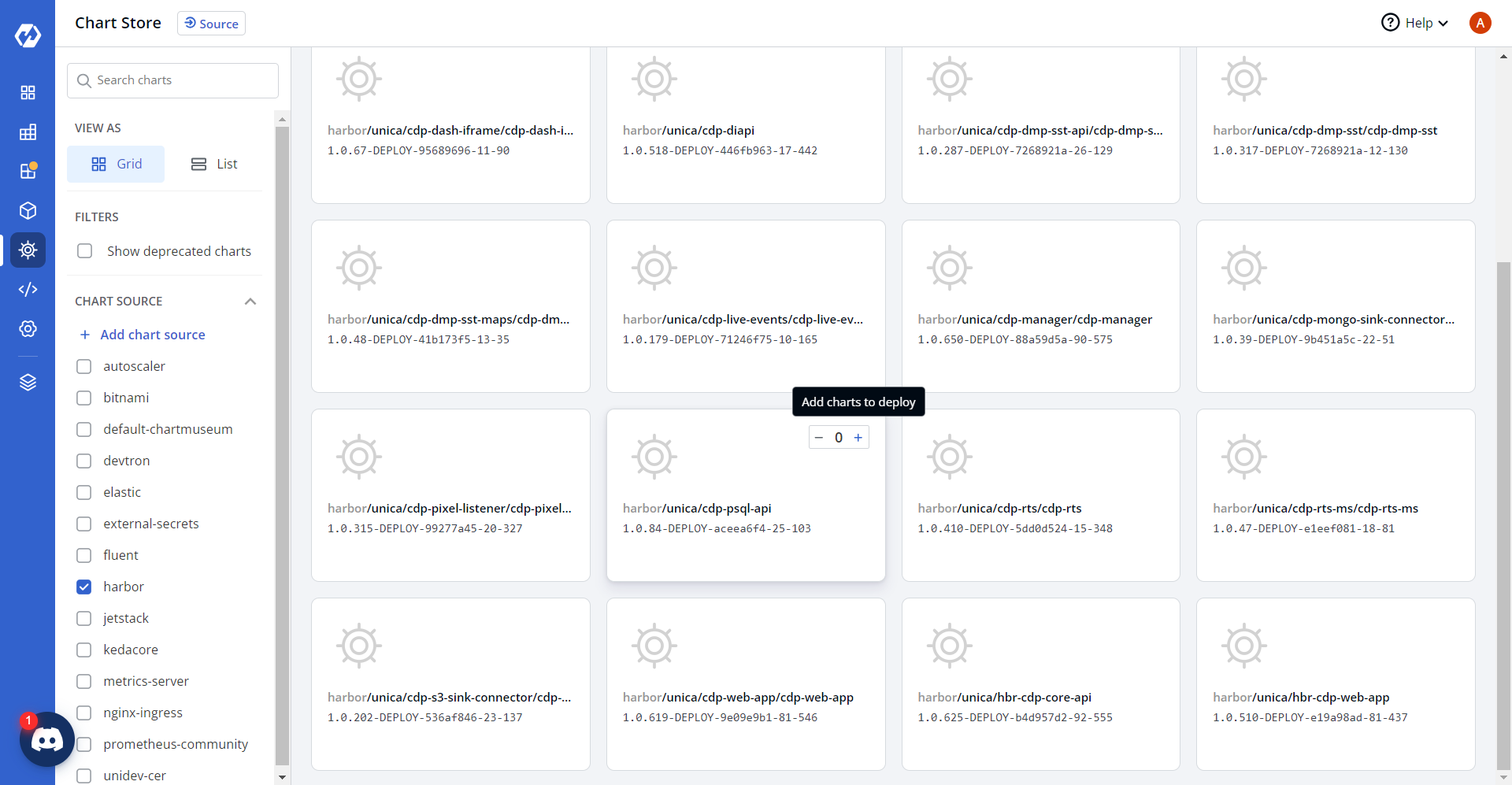Image resolution: width=1512 pixels, height=785 pixels.
Task: Check the kedacore chart source
Action: point(84,650)
